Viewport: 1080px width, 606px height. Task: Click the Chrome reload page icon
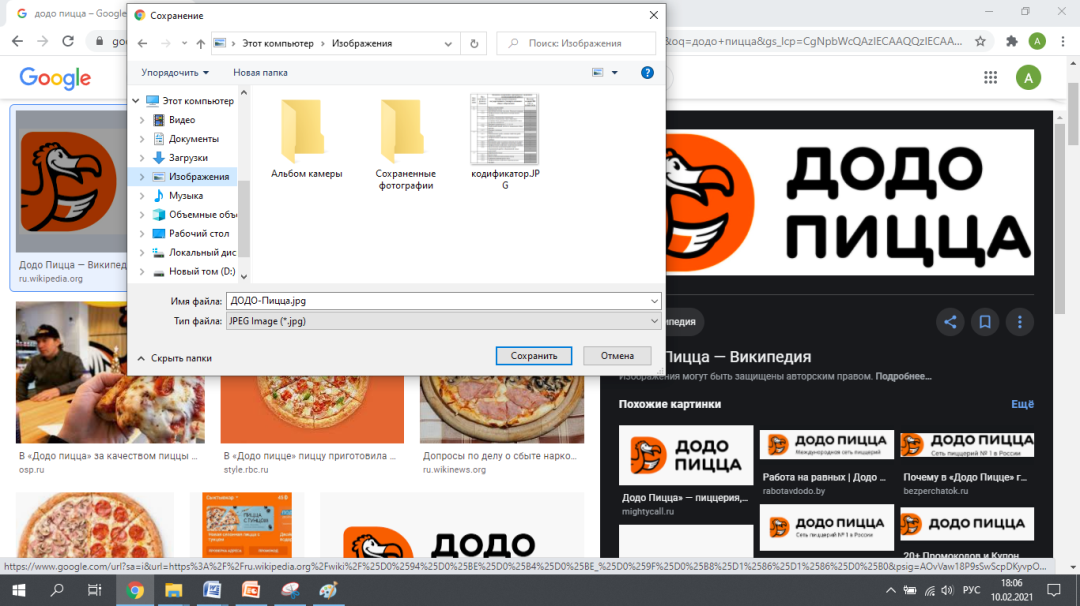(x=68, y=41)
